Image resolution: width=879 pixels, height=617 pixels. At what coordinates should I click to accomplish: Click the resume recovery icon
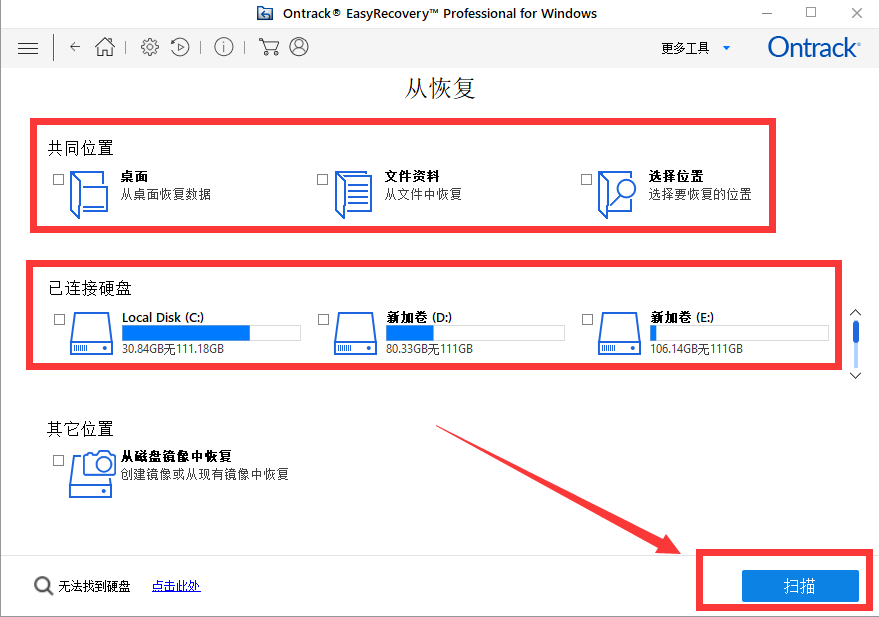click(180, 47)
